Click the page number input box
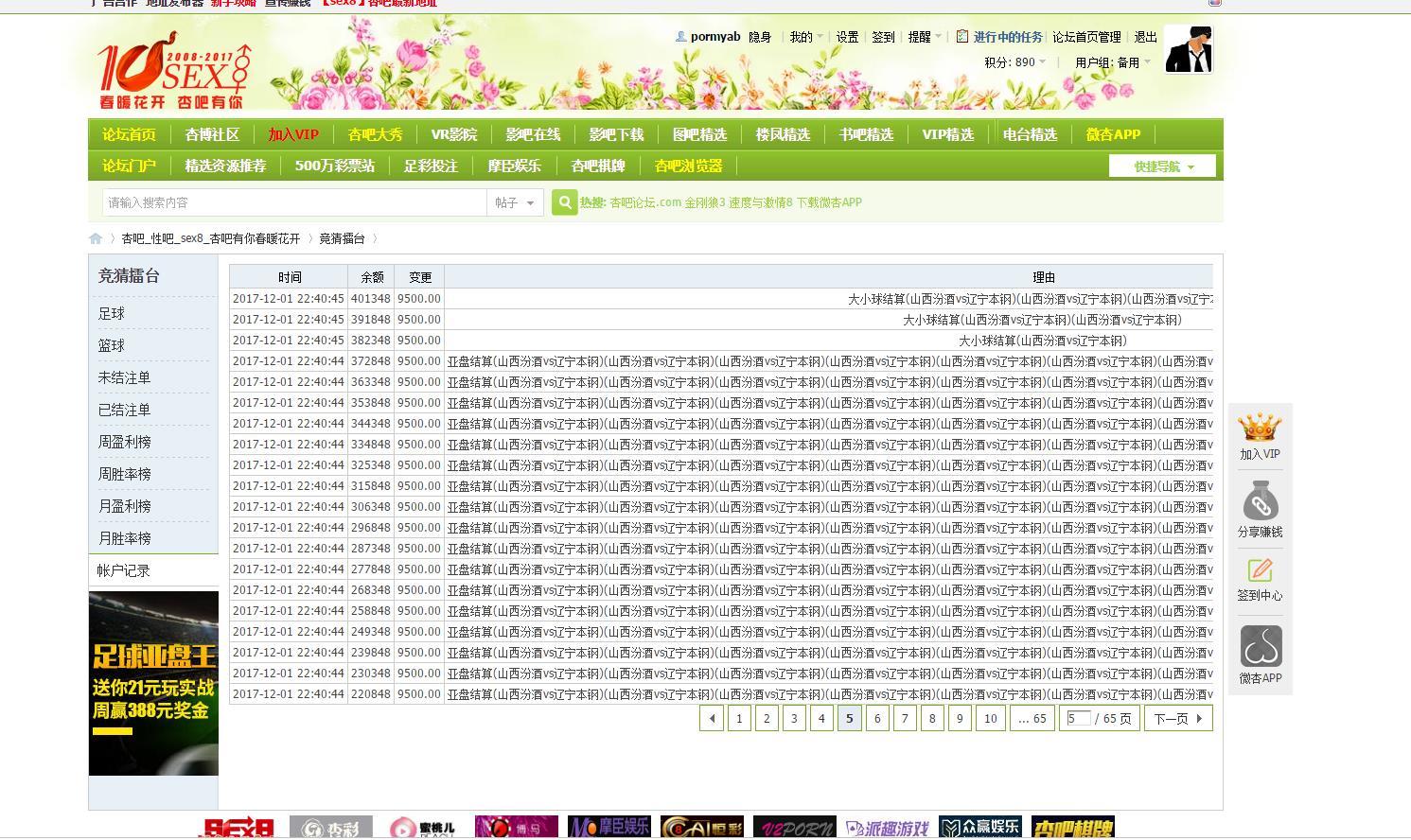 point(1079,718)
